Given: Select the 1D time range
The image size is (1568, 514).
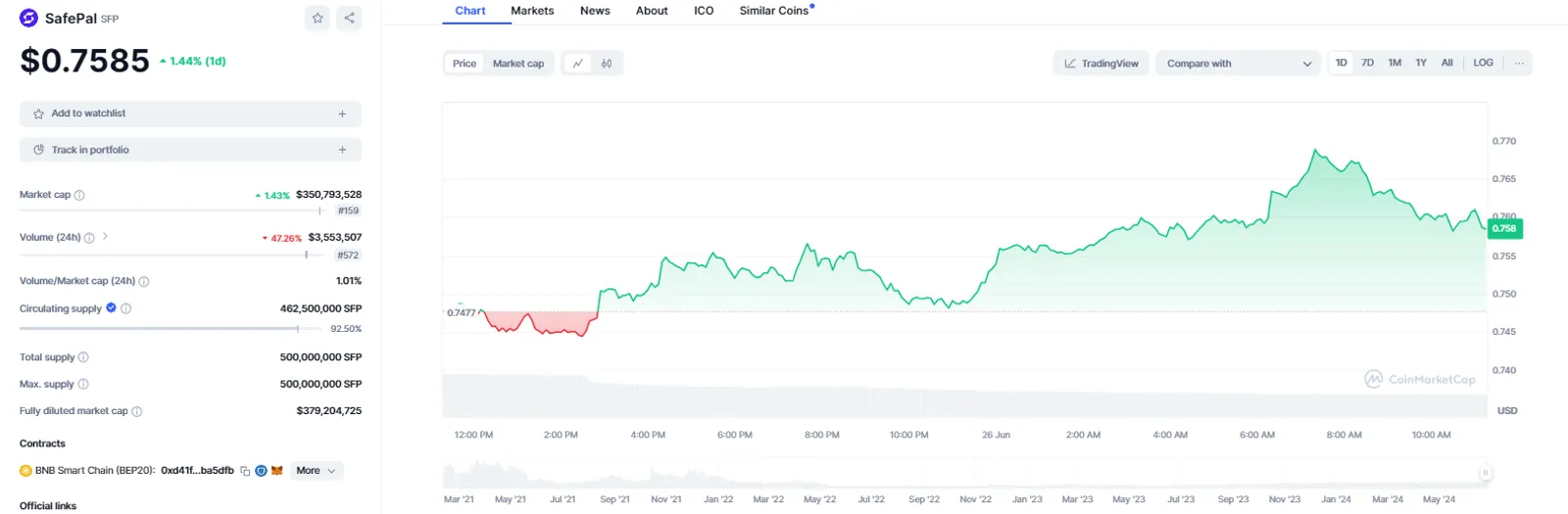Looking at the screenshot, I should 1341,63.
